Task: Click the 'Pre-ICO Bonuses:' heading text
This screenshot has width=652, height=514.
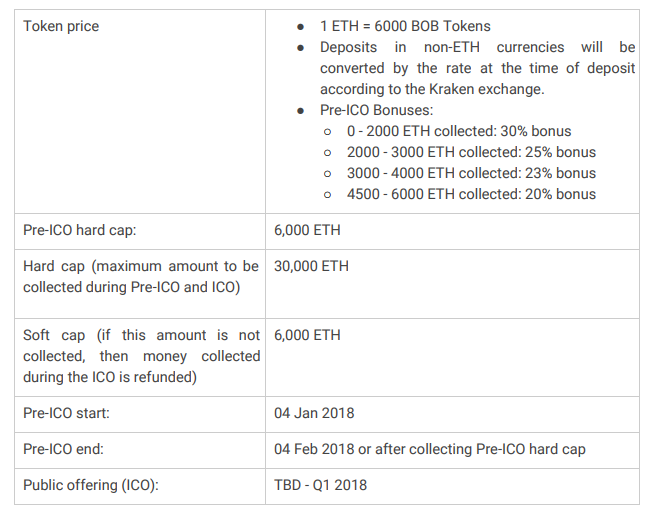Action: [x=376, y=110]
